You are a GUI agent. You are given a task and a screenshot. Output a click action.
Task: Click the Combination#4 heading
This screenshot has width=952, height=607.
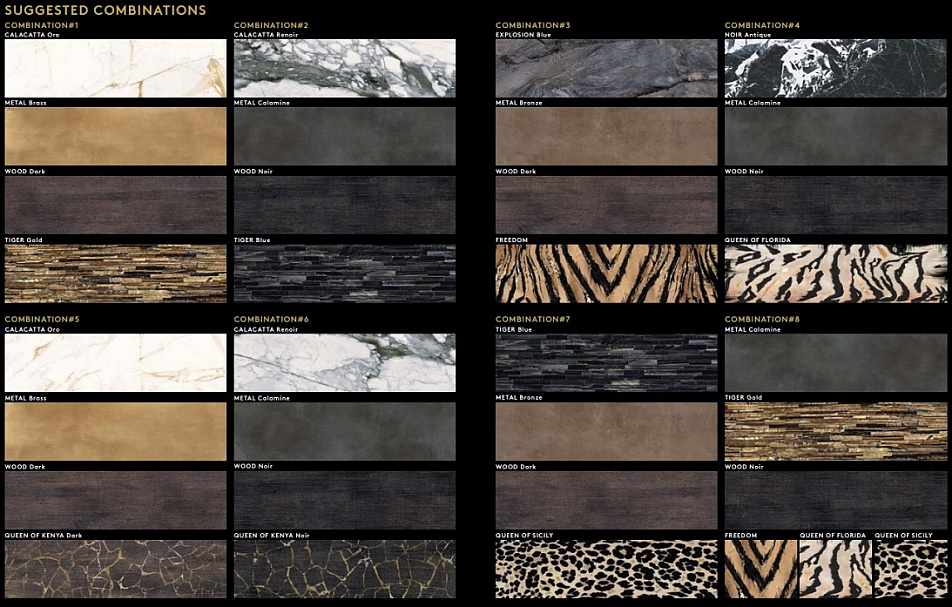point(762,25)
